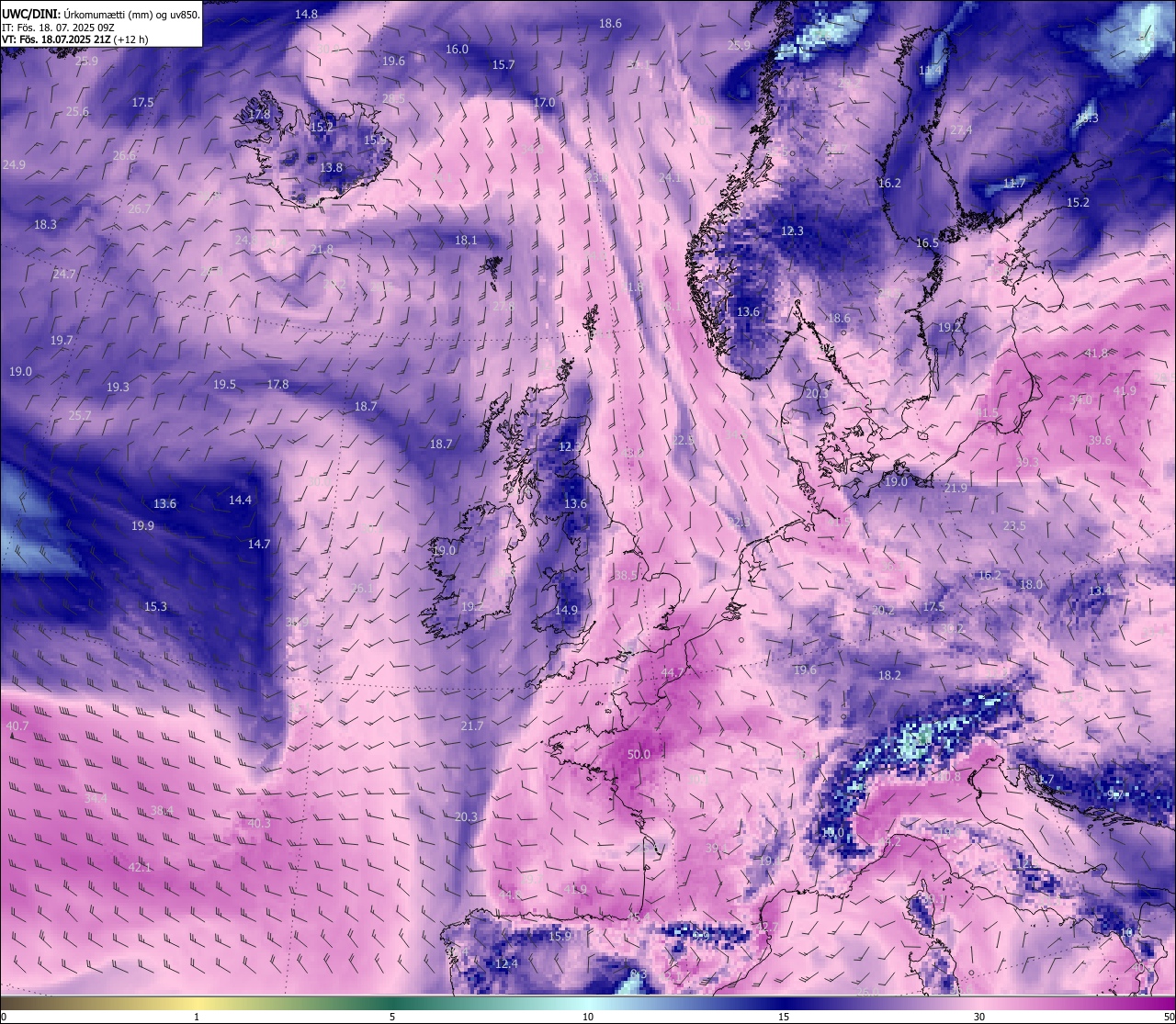This screenshot has height=1024, width=1176.
Task: Click the 23.5 value over Poland
Action: coord(1014,526)
